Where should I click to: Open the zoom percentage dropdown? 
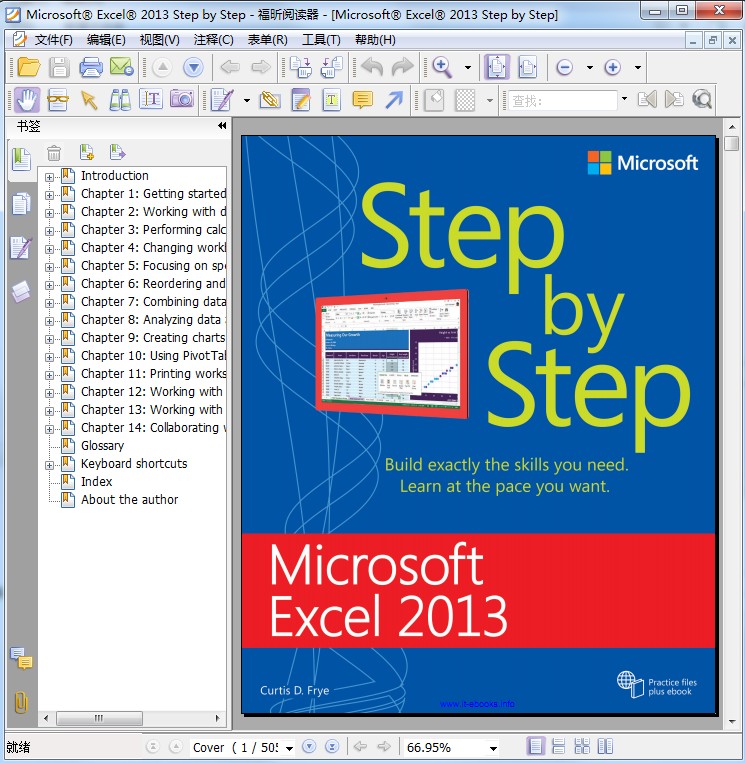[x=493, y=748]
